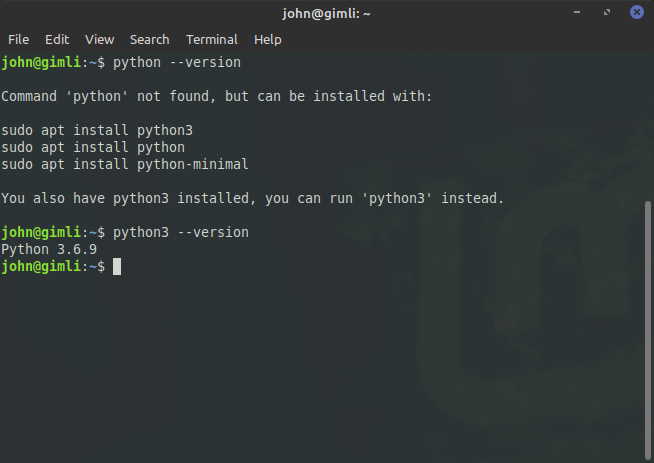Viewport: 654px width, 463px height.
Task: Click the 'sudo apt install python' line
Action: (x=93, y=147)
